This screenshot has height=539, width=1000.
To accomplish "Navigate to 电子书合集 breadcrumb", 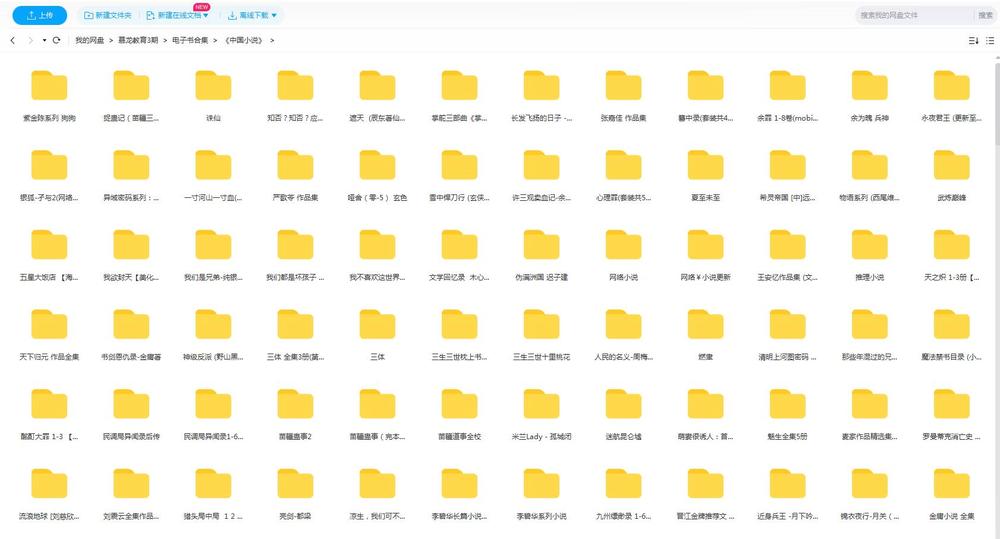I will (190, 40).
